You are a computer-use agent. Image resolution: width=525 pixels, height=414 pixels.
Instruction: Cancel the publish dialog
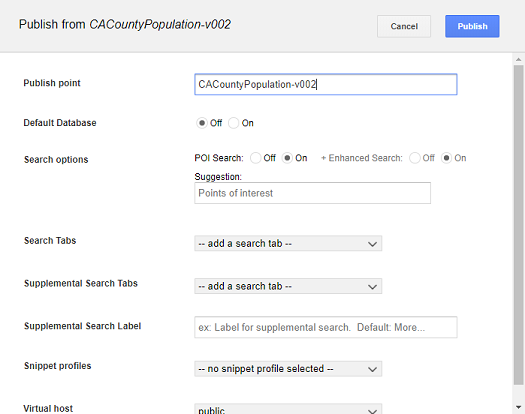404,26
